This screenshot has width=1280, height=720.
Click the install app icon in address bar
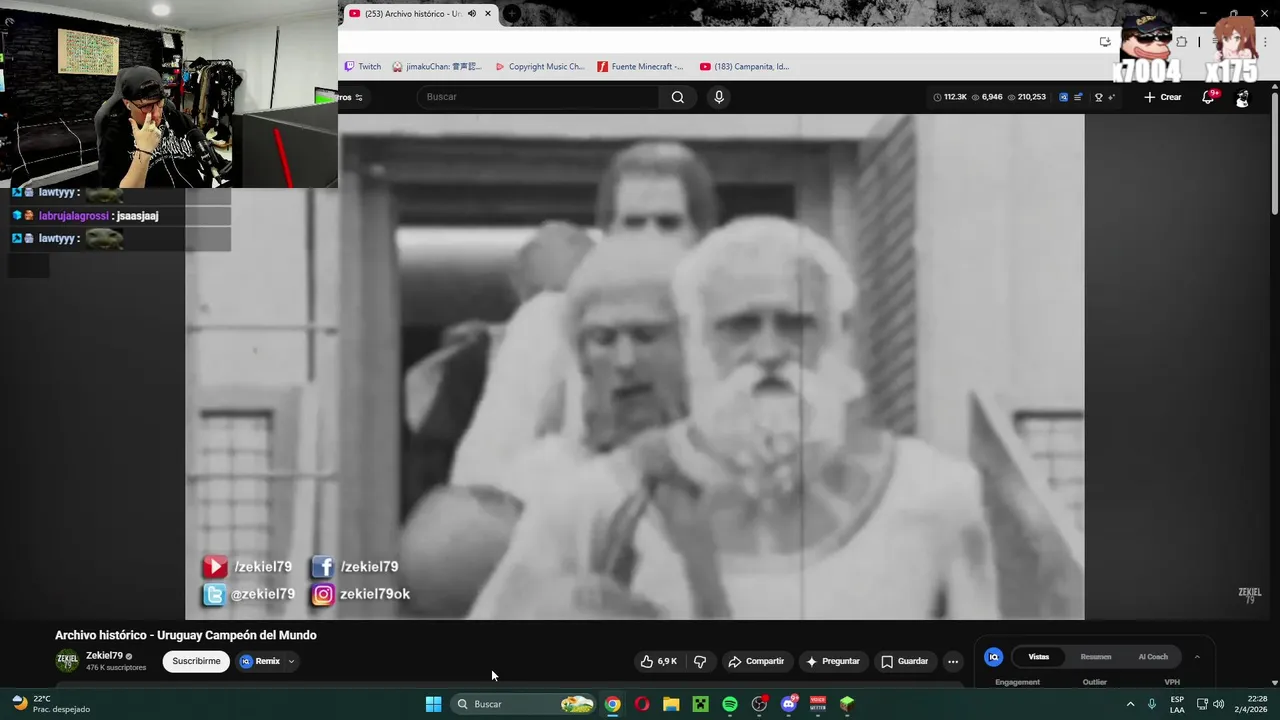(x=1105, y=42)
